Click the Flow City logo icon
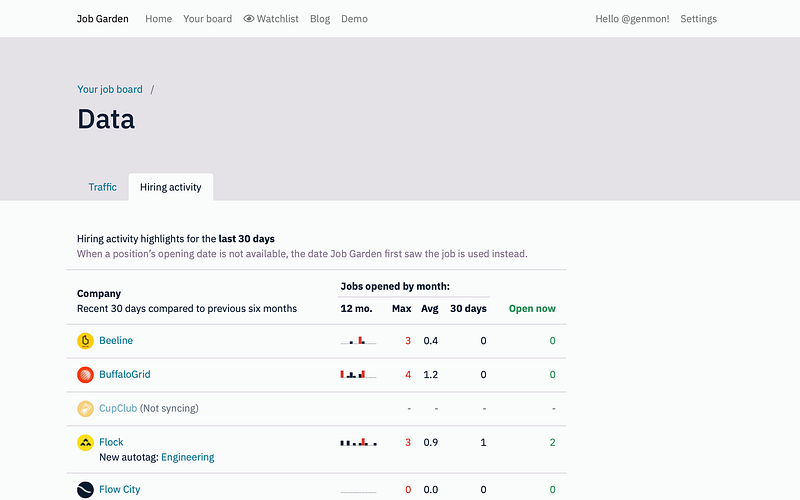800x500 pixels. coord(85,490)
